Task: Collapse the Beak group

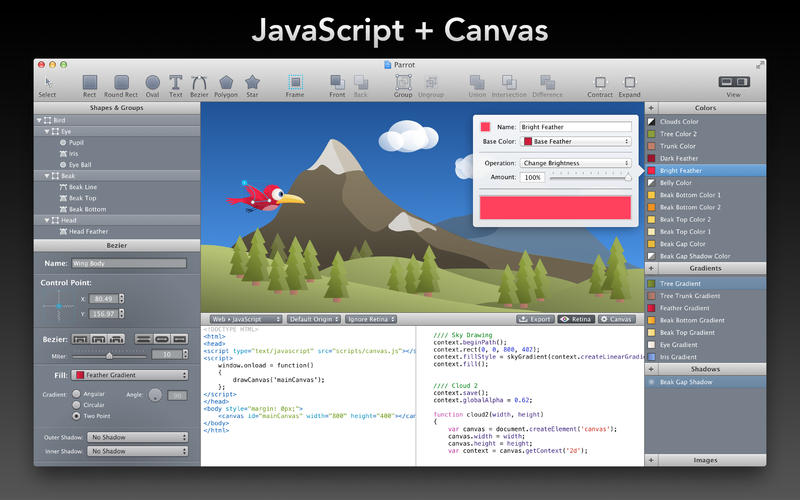Action: 47,176
